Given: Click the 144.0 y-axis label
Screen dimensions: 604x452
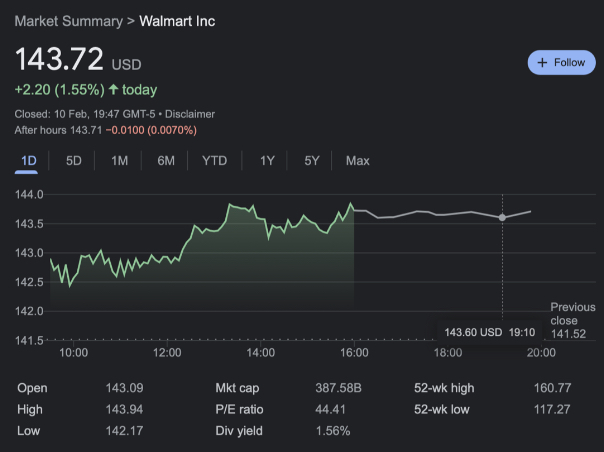Looking at the screenshot, I should (x=29, y=195).
